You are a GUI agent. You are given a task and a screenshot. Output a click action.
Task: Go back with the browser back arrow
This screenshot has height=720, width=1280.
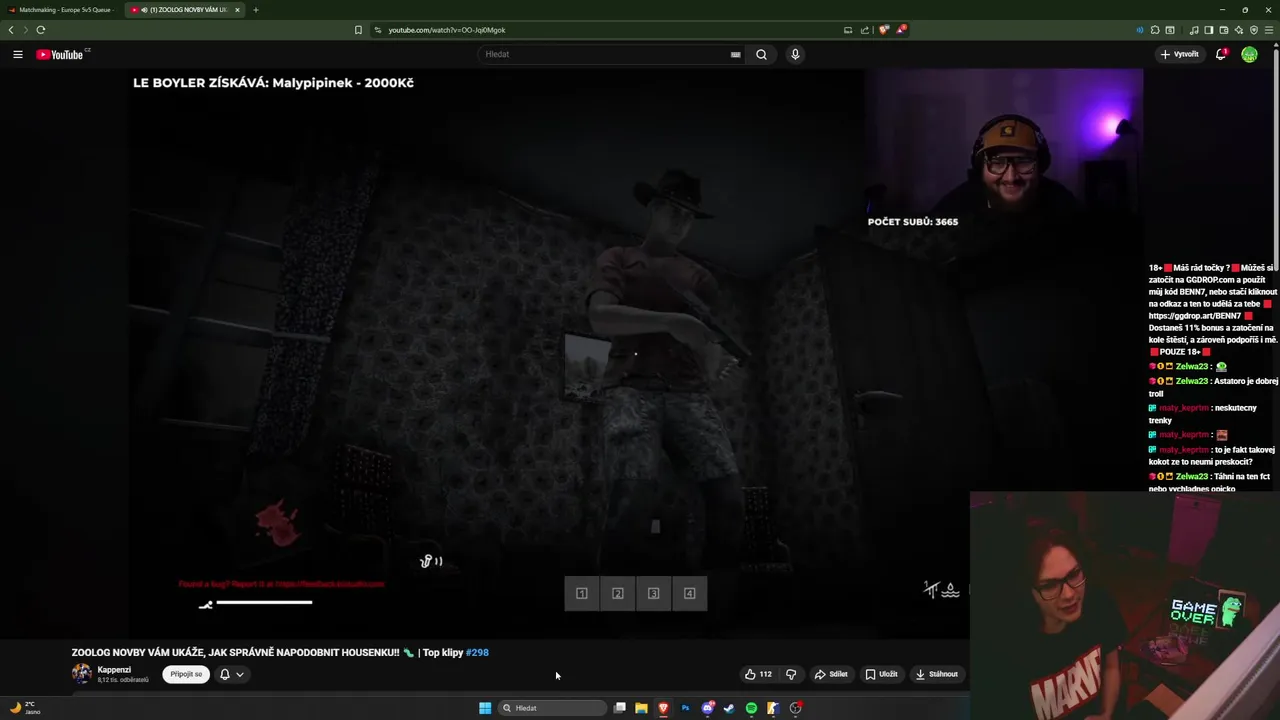[x=11, y=30]
